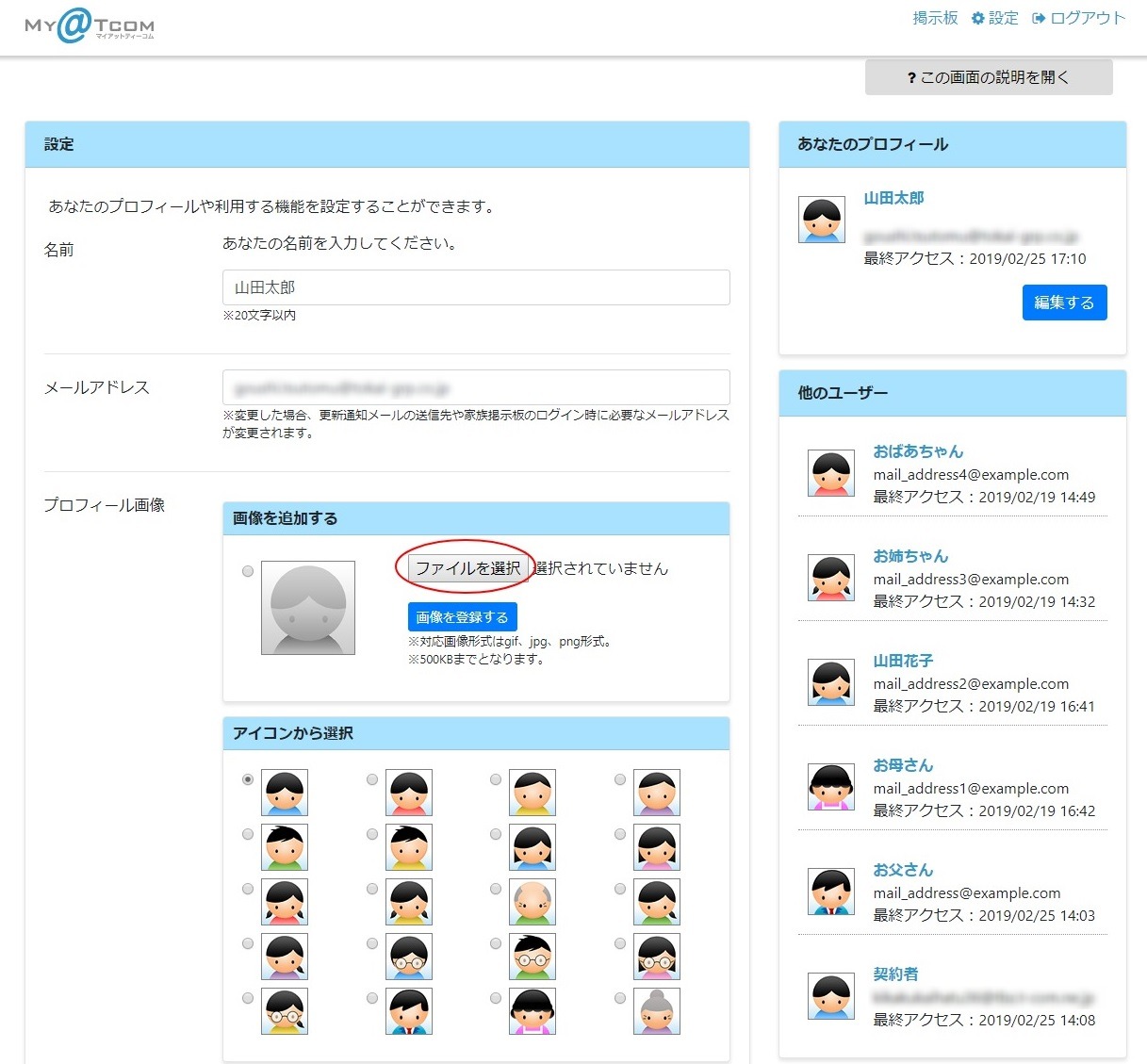Select the uploaded image radio button

point(248,571)
